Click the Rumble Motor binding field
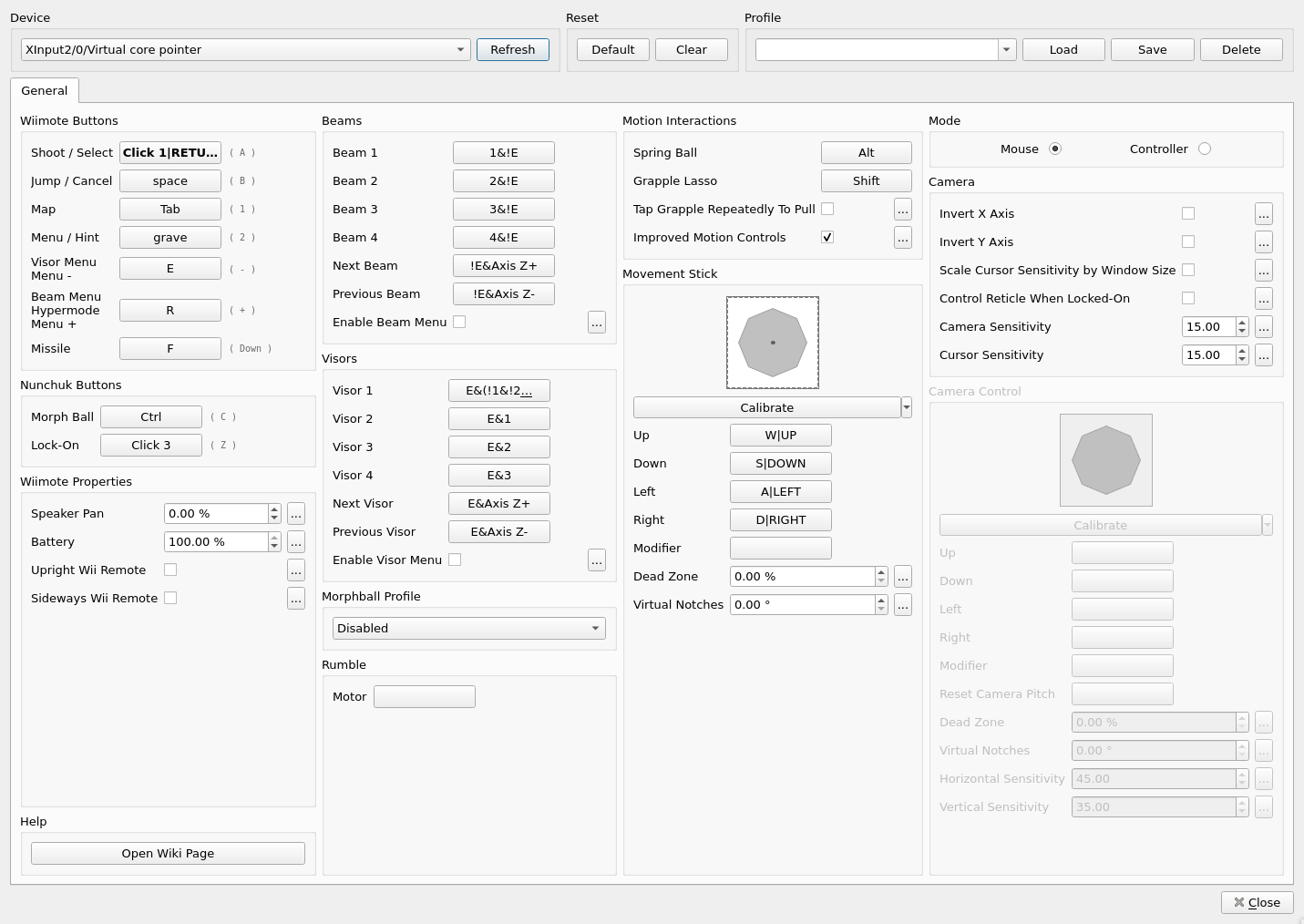This screenshot has width=1304, height=924. click(425, 697)
